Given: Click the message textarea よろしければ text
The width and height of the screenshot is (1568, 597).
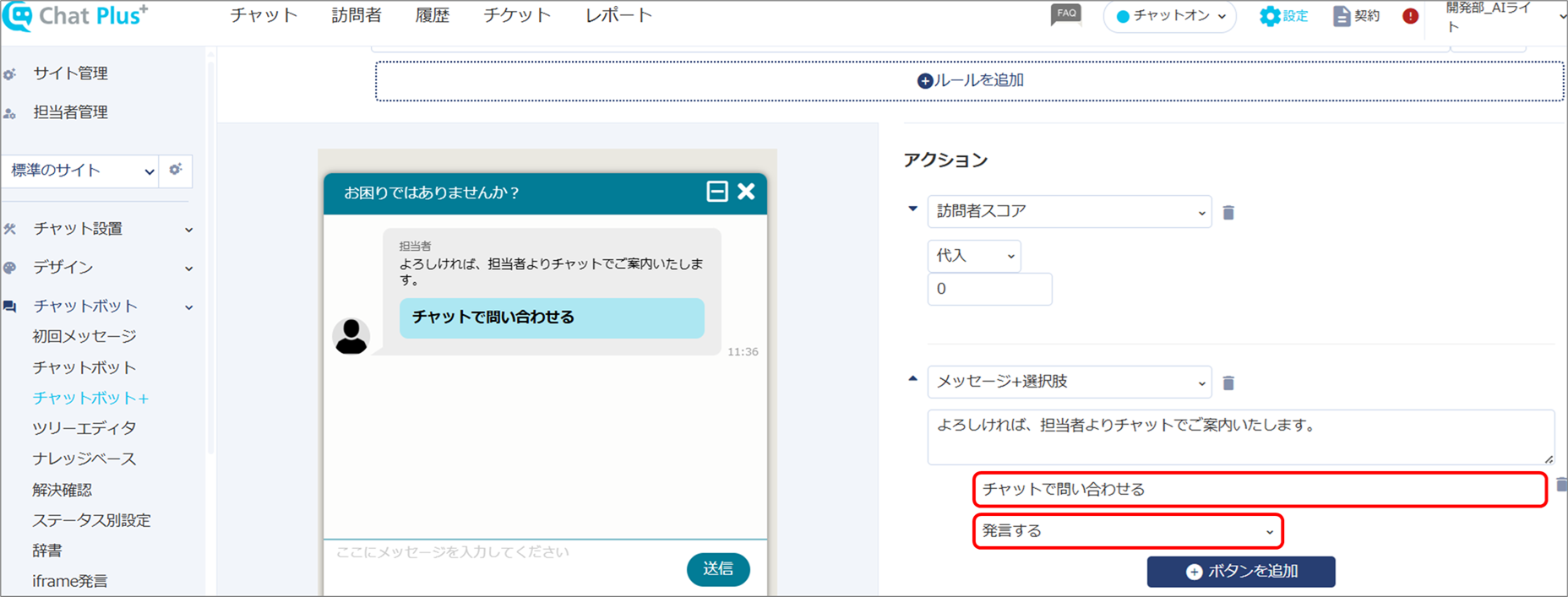Looking at the screenshot, I should tap(1240, 437).
